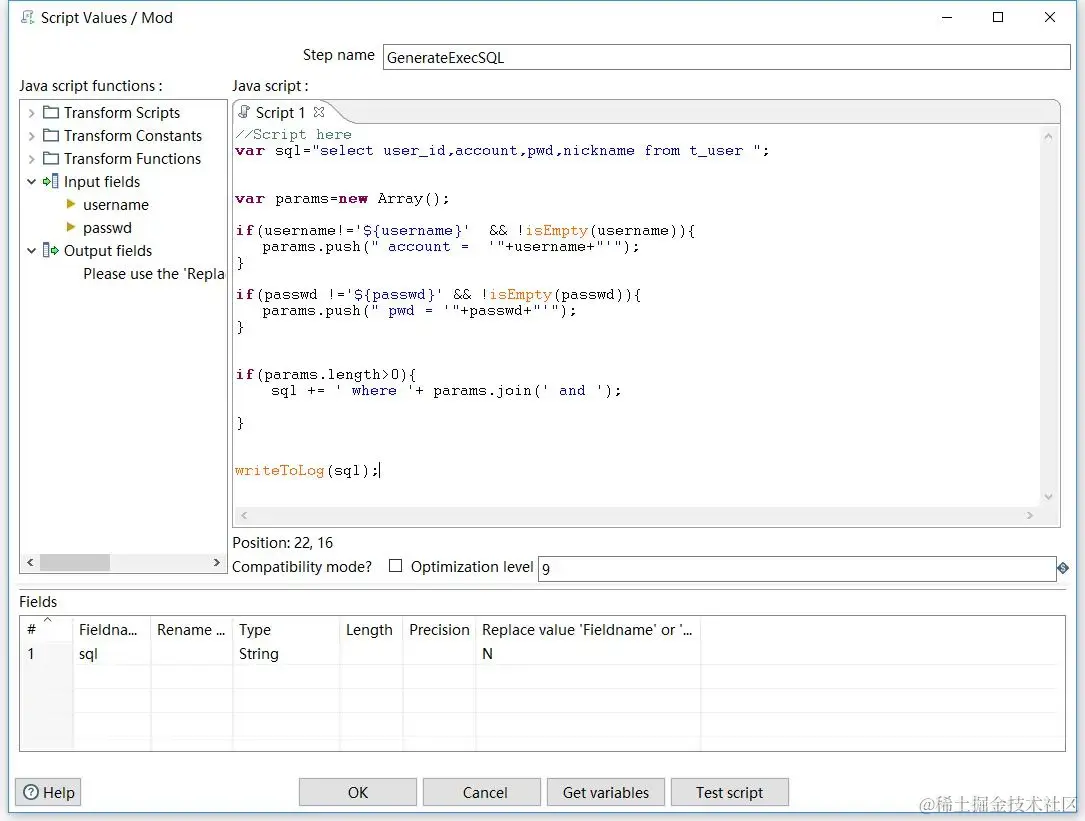Select the Script 1 tab
This screenshot has height=821, width=1085.
(x=280, y=112)
